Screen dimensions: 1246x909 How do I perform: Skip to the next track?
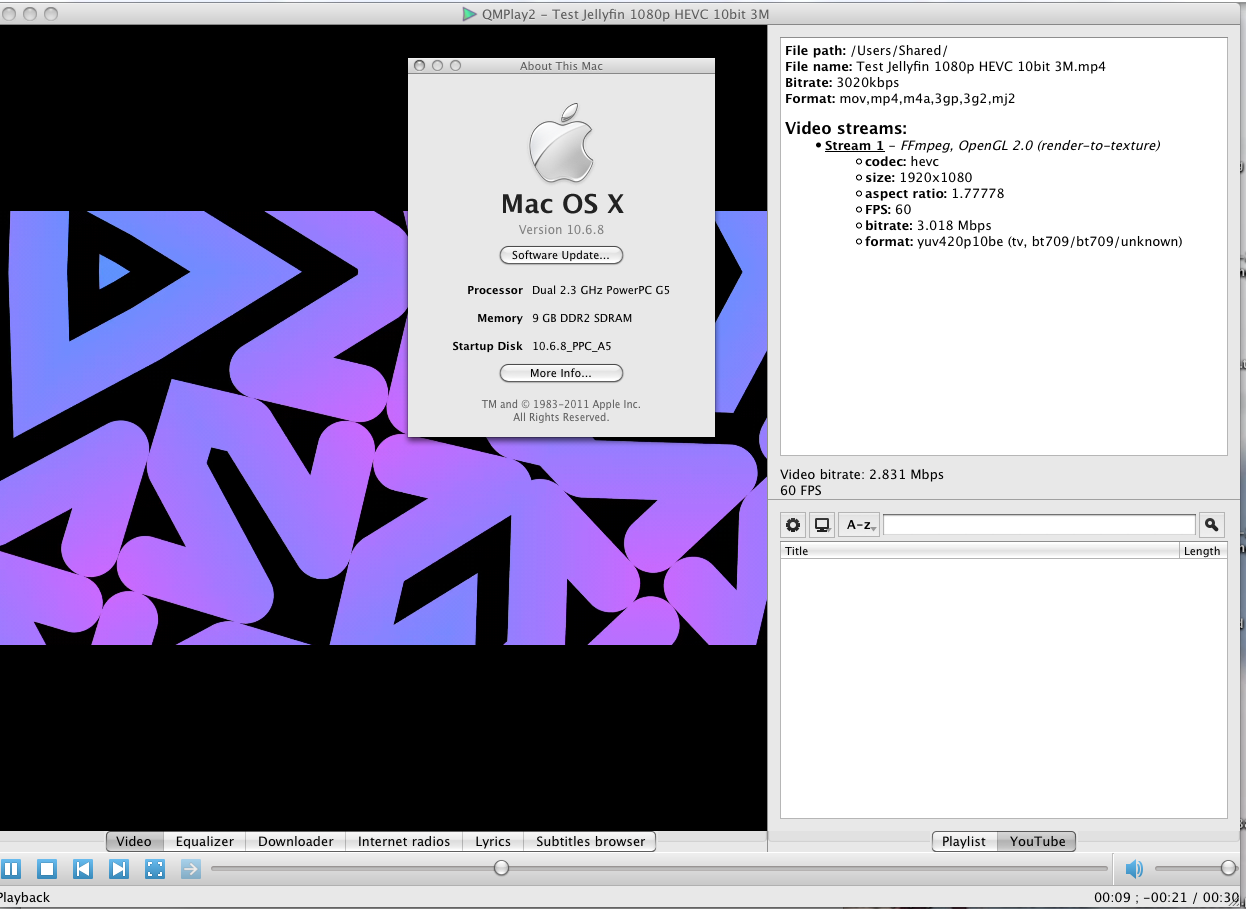(x=119, y=869)
